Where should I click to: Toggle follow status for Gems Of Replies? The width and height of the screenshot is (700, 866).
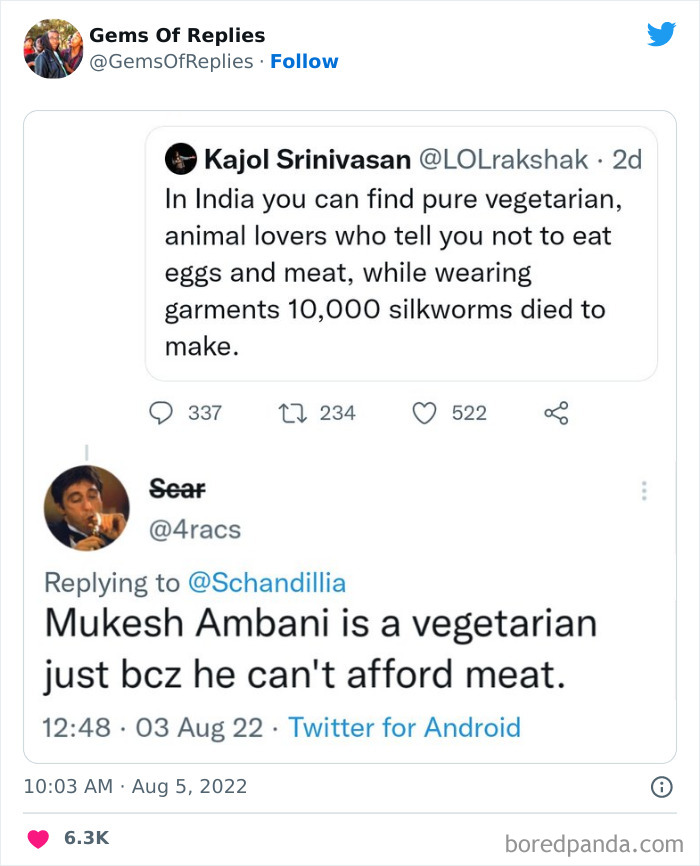pyautogui.click(x=305, y=61)
